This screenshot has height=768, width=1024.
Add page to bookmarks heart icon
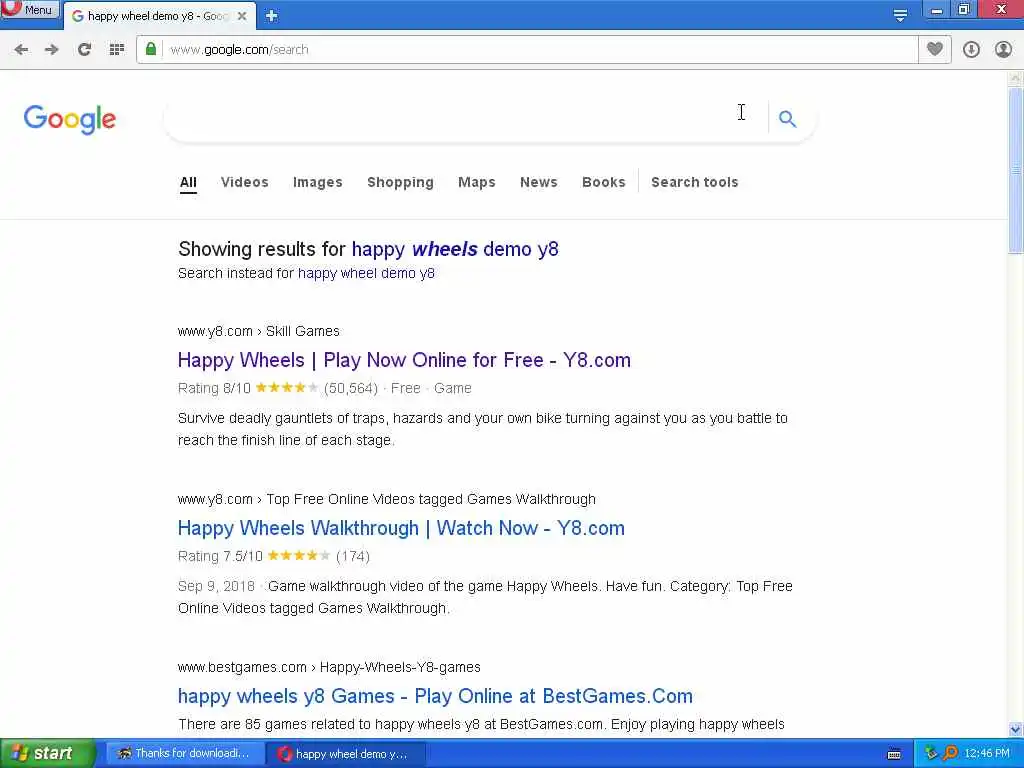935,49
